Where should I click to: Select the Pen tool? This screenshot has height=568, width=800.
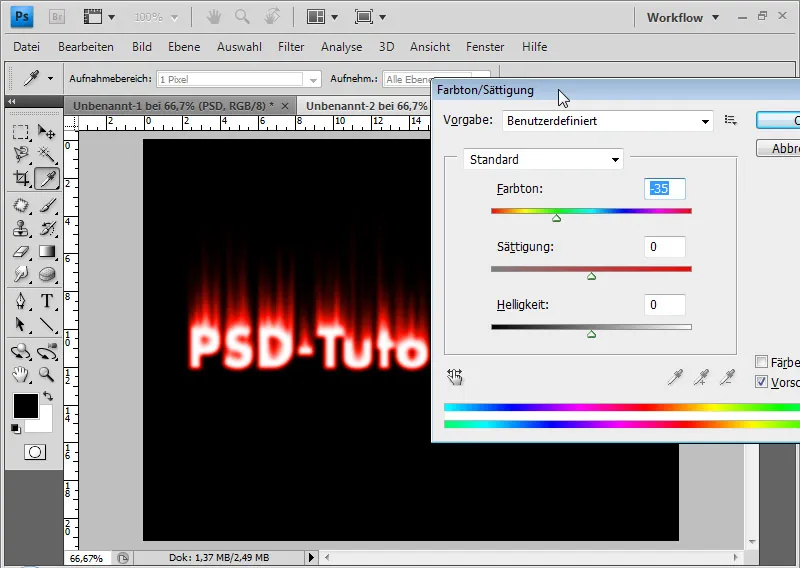20,301
